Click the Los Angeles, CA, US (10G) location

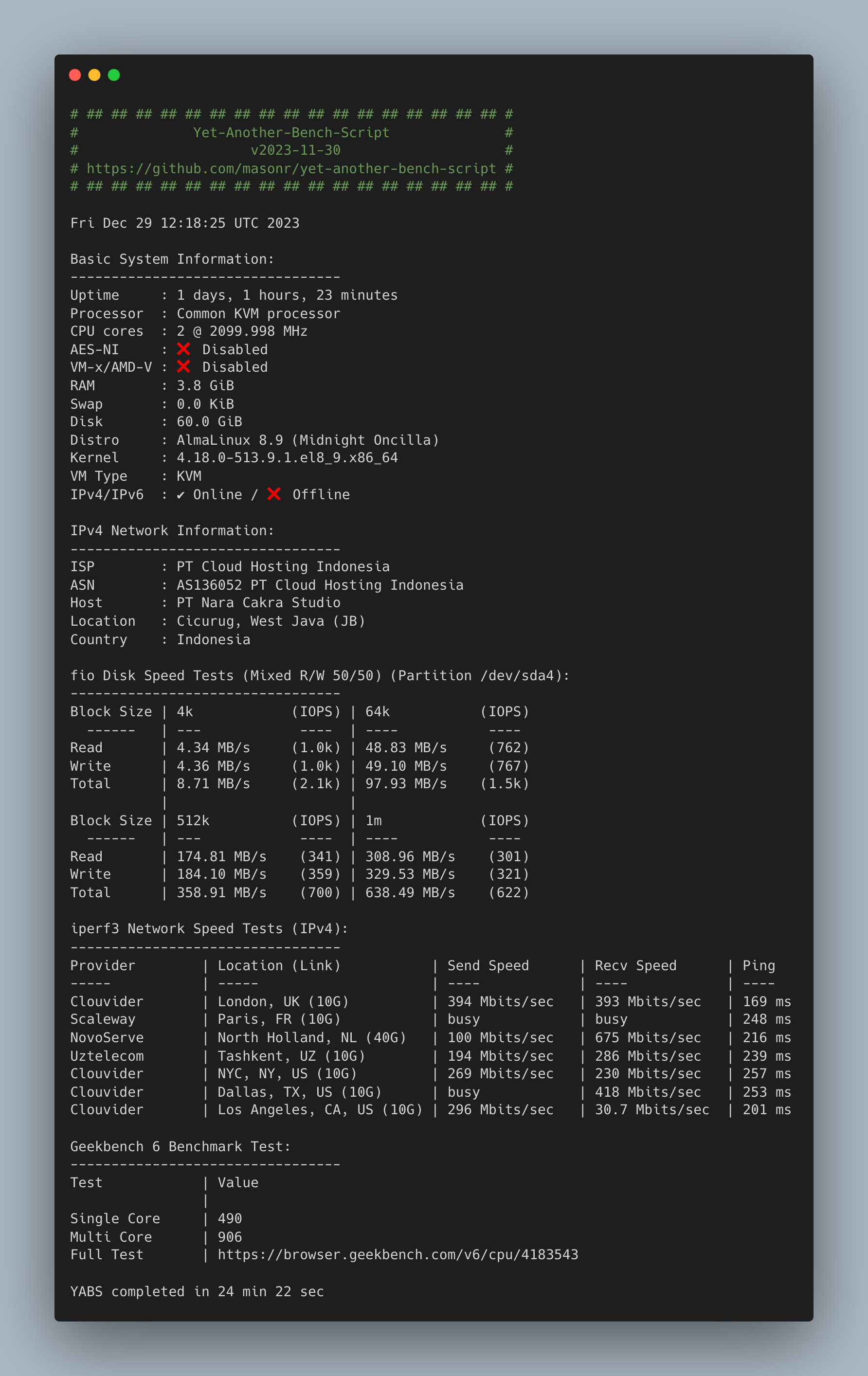[x=320, y=1109]
